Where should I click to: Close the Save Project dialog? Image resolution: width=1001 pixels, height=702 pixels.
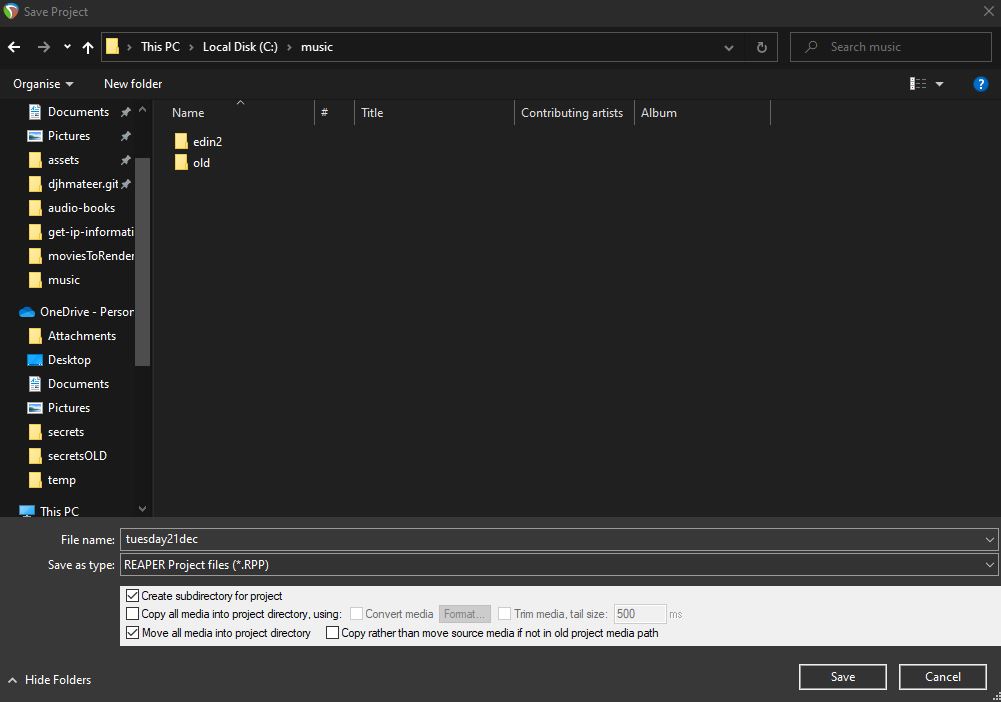pyautogui.click(x=988, y=11)
